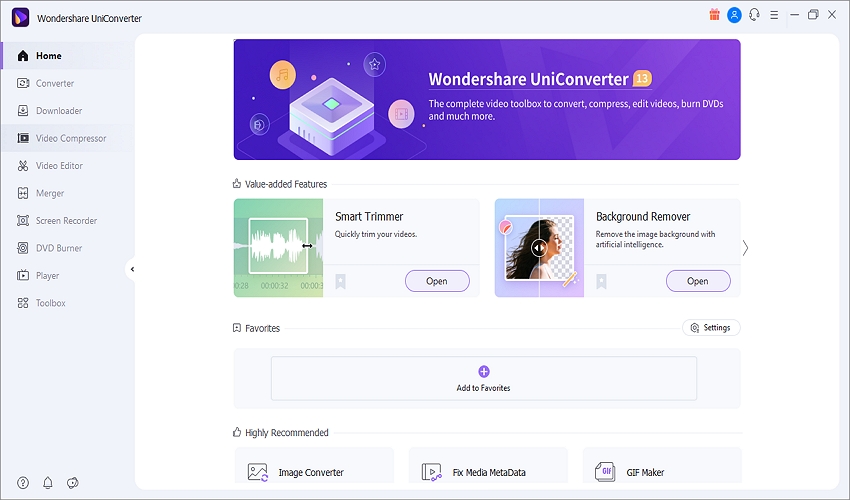This screenshot has height=500, width=850.
Task: Click the Merger sidebar icon
Action: click(x=23, y=193)
